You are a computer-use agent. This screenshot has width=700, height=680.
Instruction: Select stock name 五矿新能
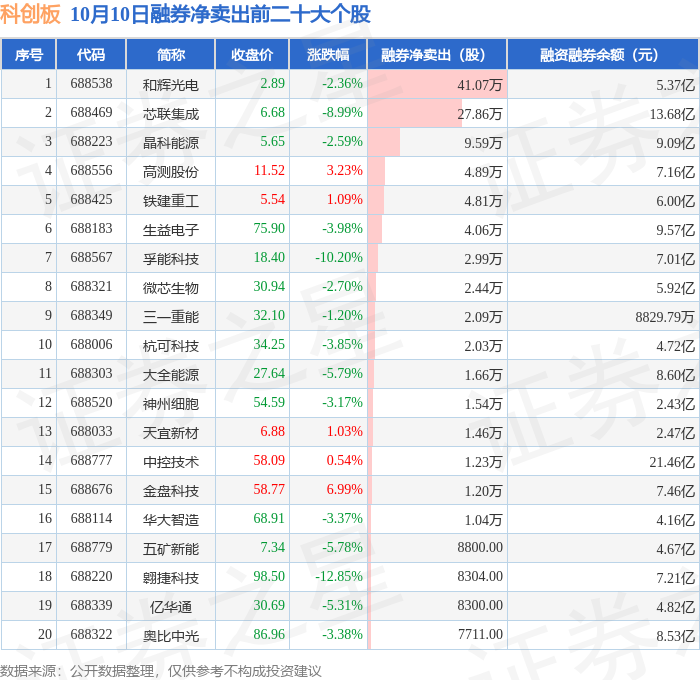[x=171, y=549]
